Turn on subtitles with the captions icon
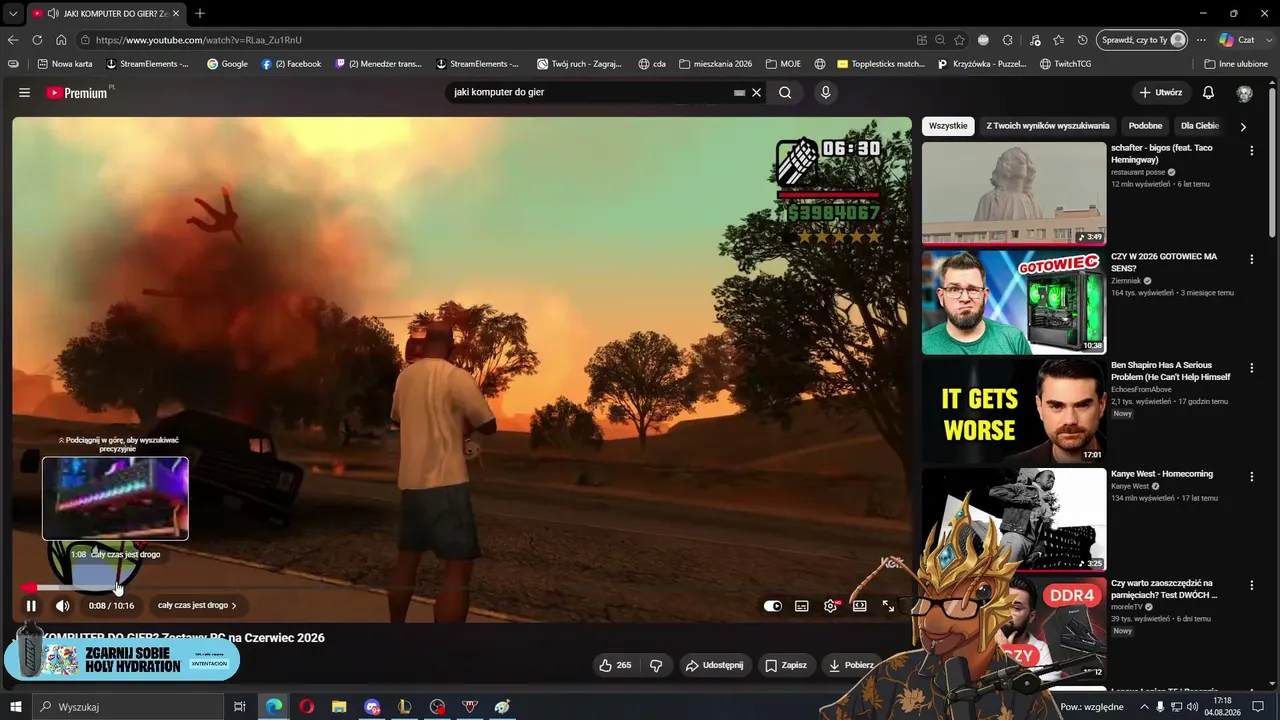Screen dimensions: 1280x720 (x=802, y=606)
